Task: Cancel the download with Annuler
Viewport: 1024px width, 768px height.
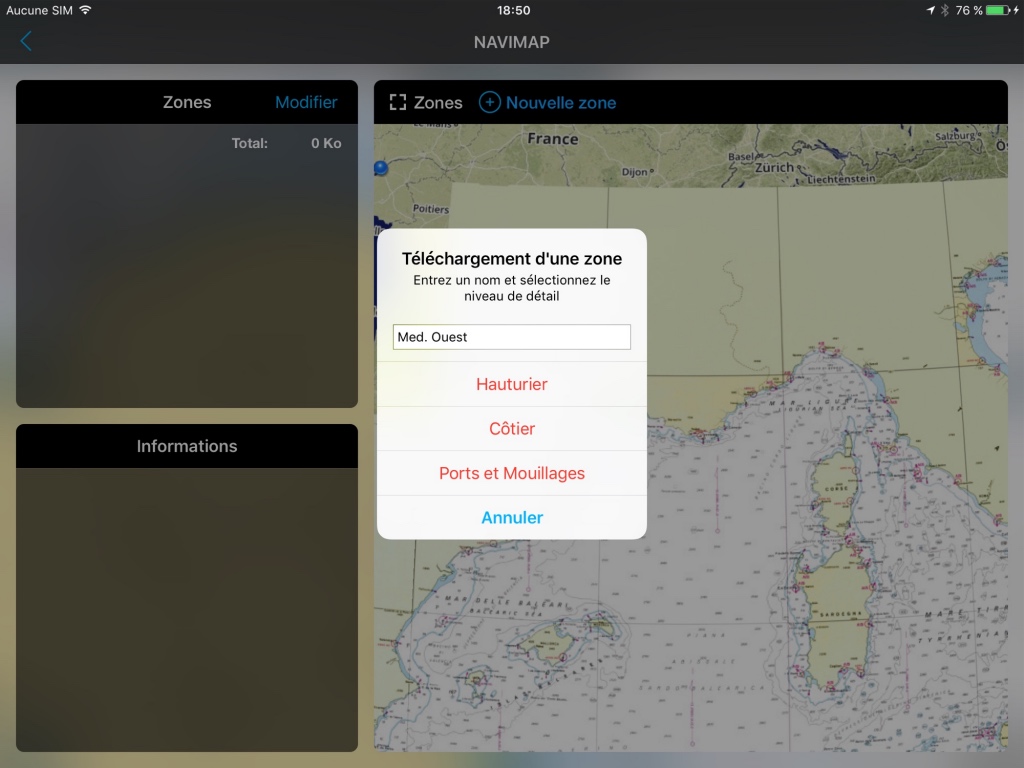Action: click(512, 517)
